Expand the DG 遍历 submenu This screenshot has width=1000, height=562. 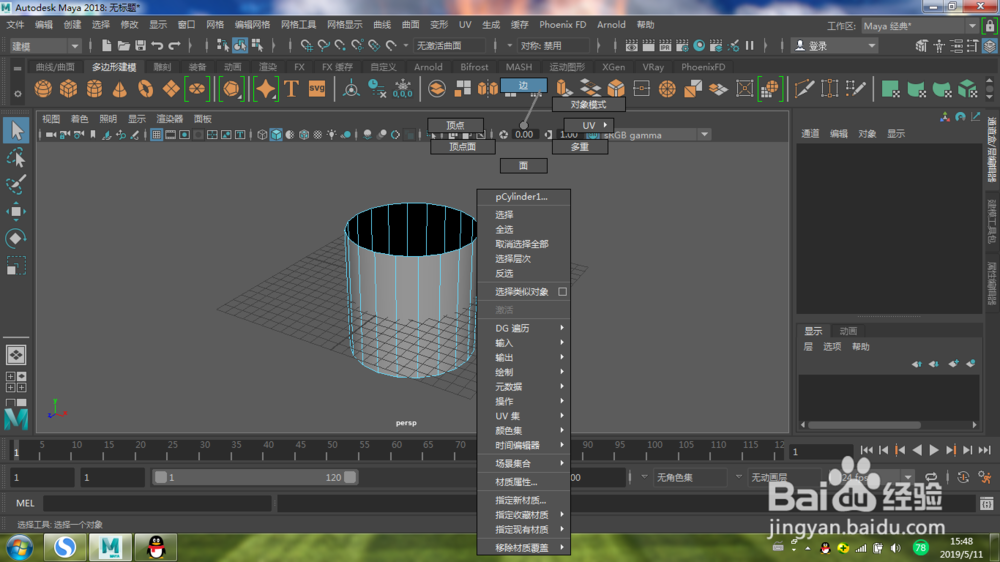[524, 328]
